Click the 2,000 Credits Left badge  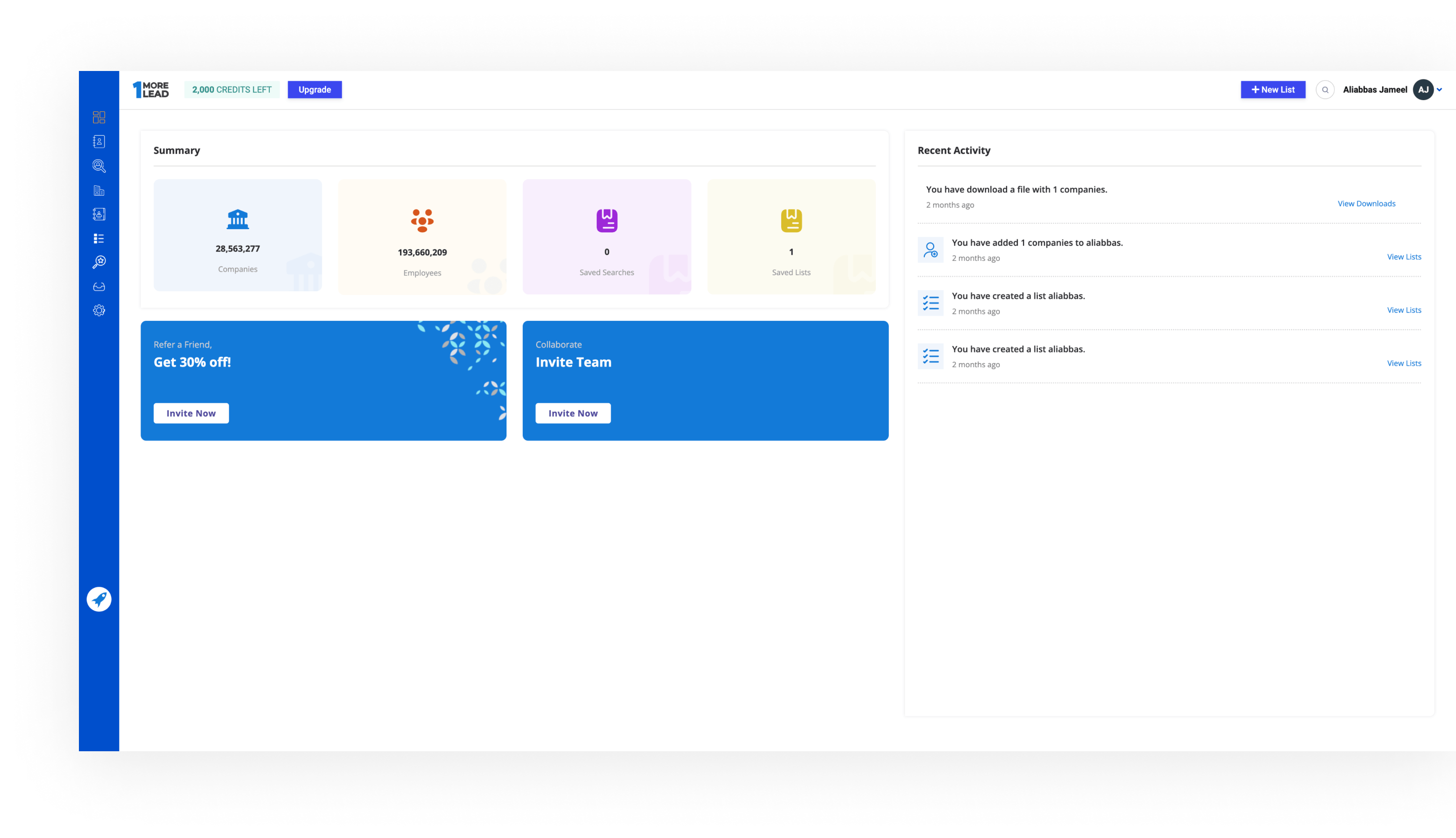232,90
